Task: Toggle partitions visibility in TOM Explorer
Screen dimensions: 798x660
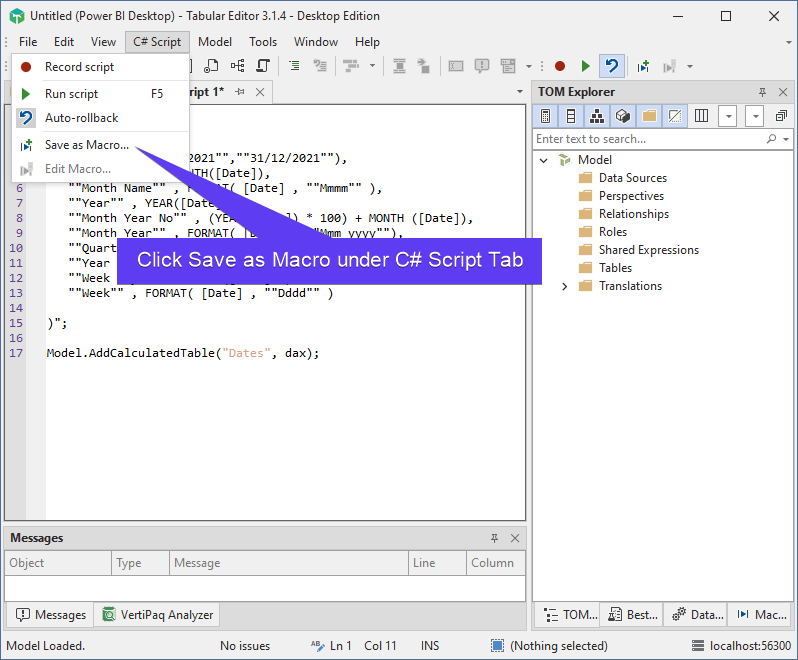Action: (622, 116)
